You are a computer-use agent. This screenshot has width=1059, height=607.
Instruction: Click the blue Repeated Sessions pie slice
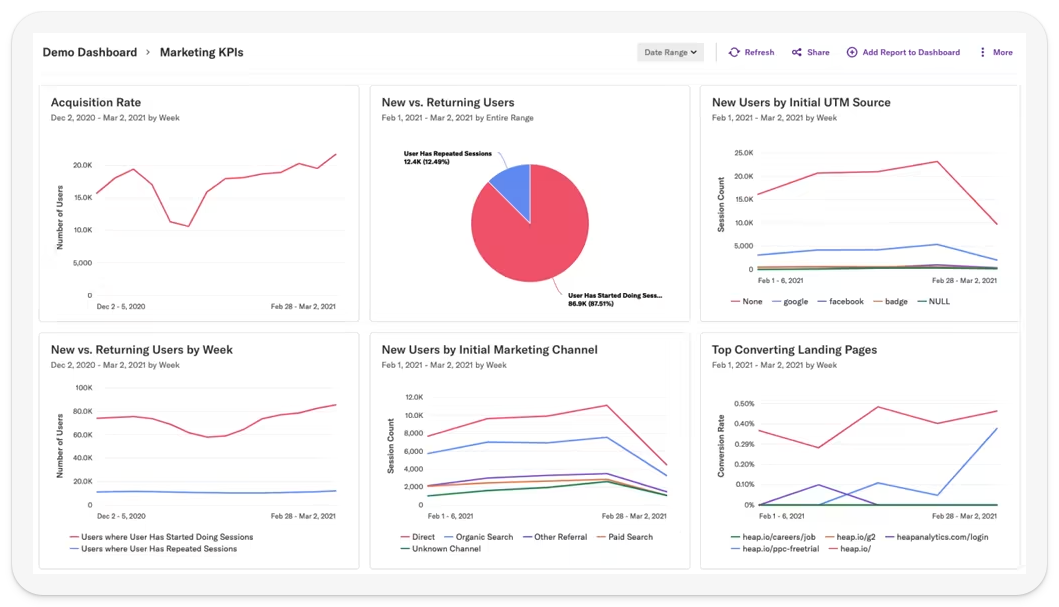512,188
